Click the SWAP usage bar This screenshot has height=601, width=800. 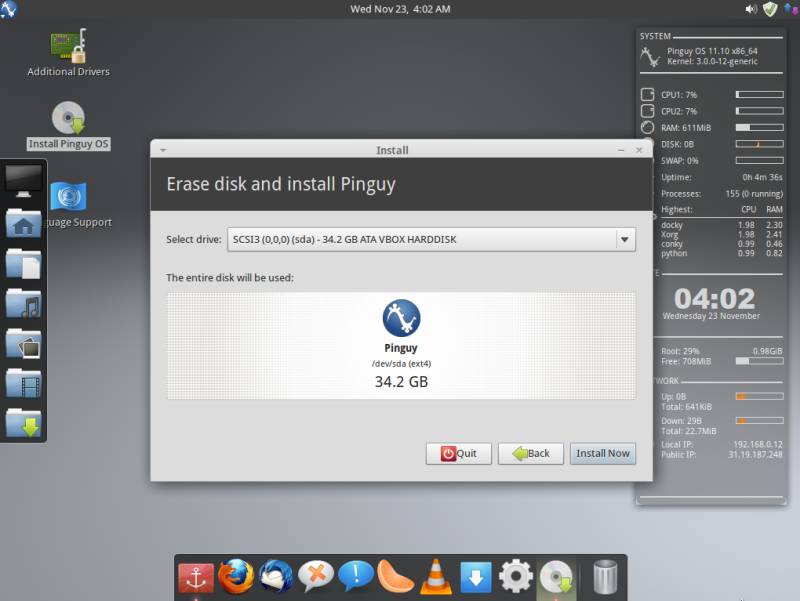click(760, 160)
